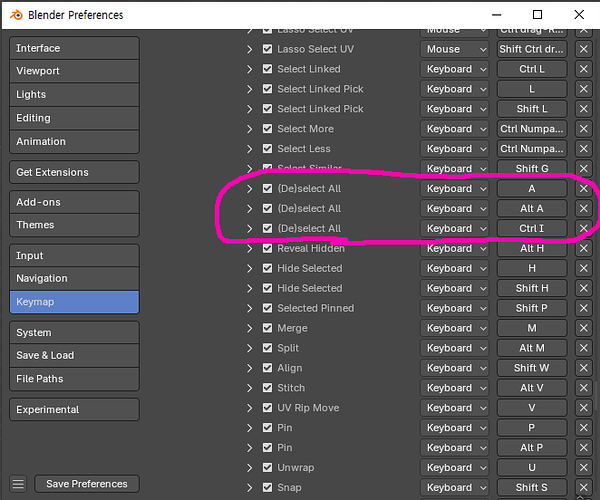
Task: Change the Shift W shortcut for Align
Action: click(x=532, y=368)
